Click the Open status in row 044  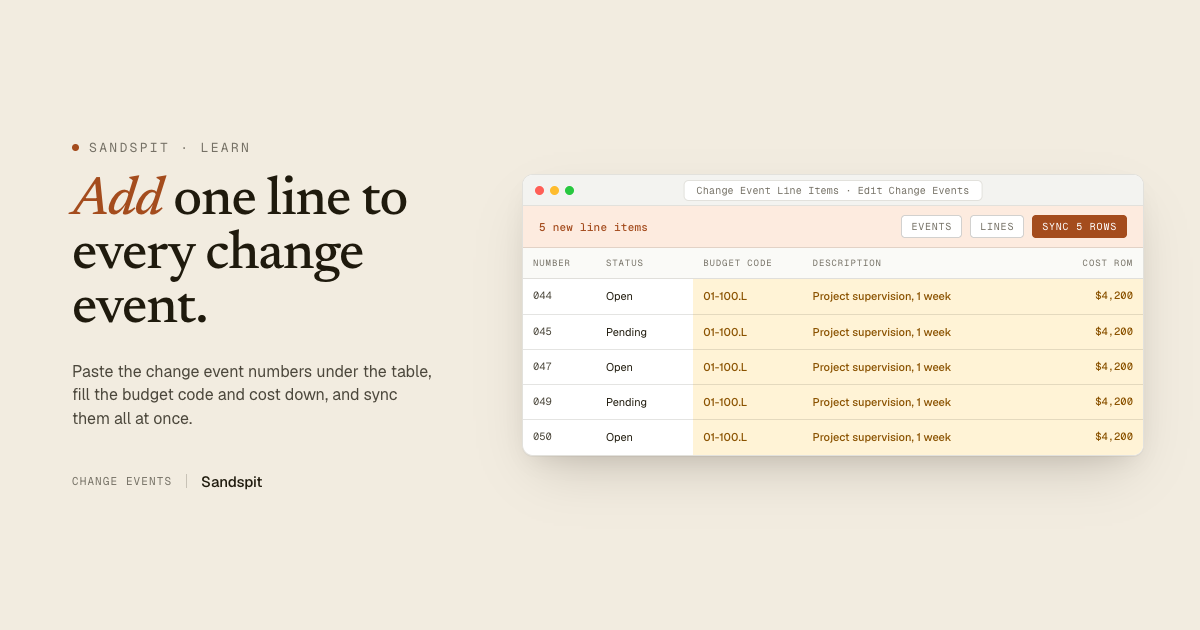[x=619, y=296]
